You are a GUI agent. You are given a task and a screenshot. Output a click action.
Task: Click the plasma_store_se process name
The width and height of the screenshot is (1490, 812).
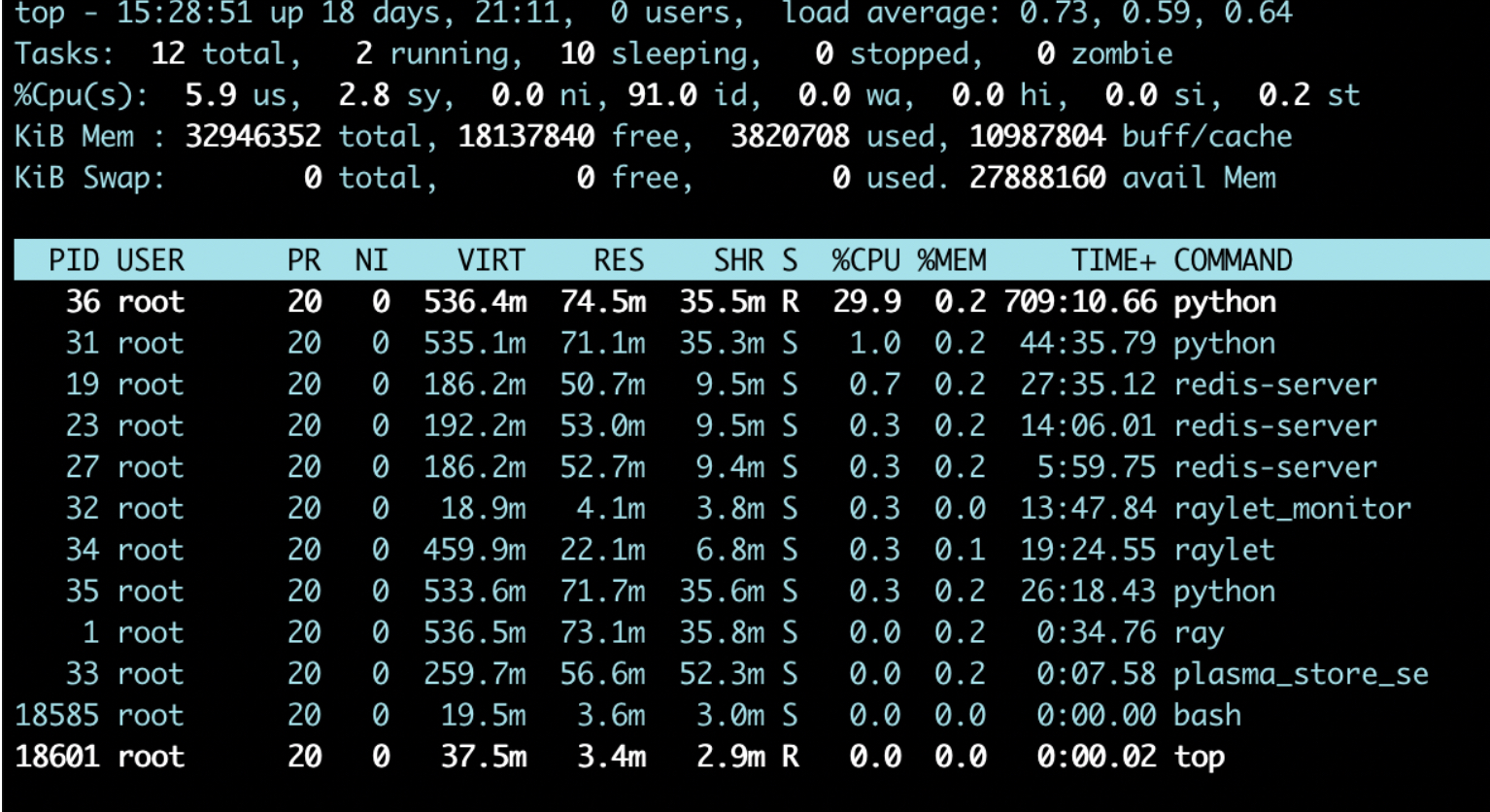pyautogui.click(x=1301, y=674)
